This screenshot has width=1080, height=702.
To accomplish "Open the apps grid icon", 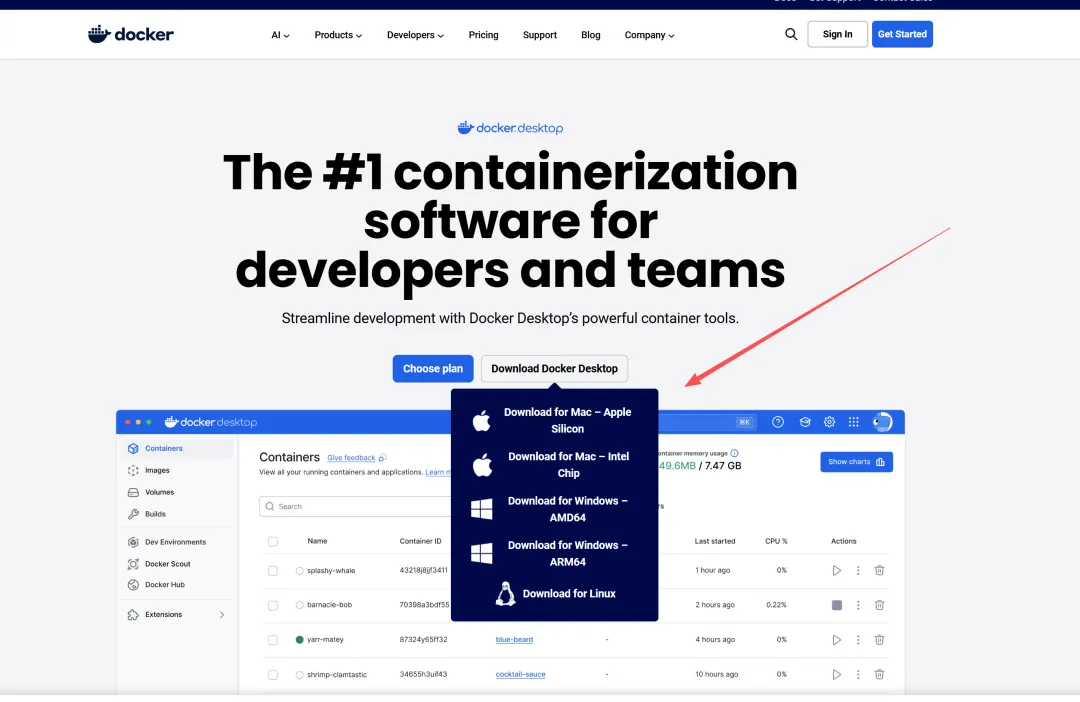I will [x=853, y=422].
